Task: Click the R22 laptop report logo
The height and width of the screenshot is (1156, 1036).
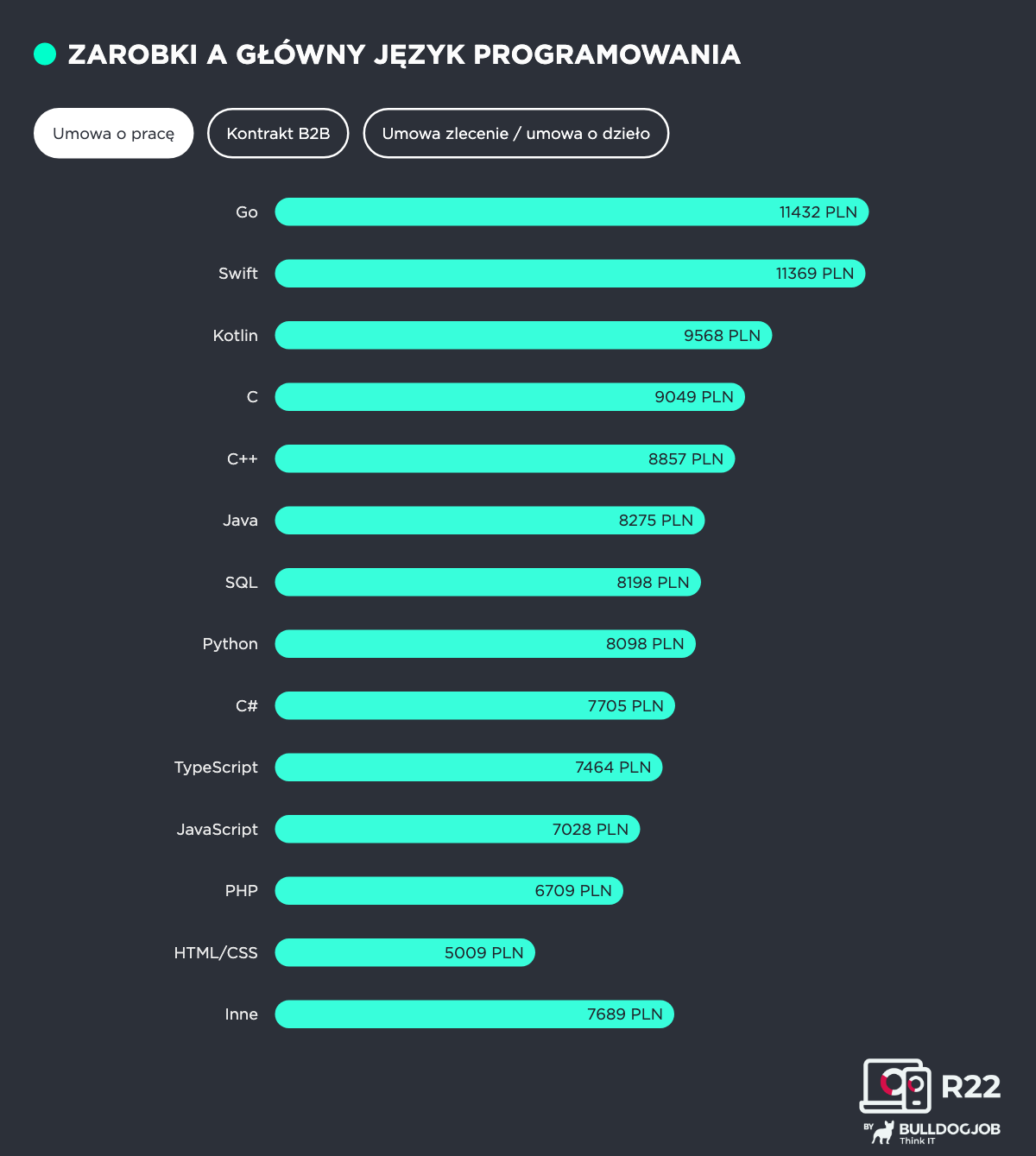Action: pyautogui.click(x=896, y=1085)
